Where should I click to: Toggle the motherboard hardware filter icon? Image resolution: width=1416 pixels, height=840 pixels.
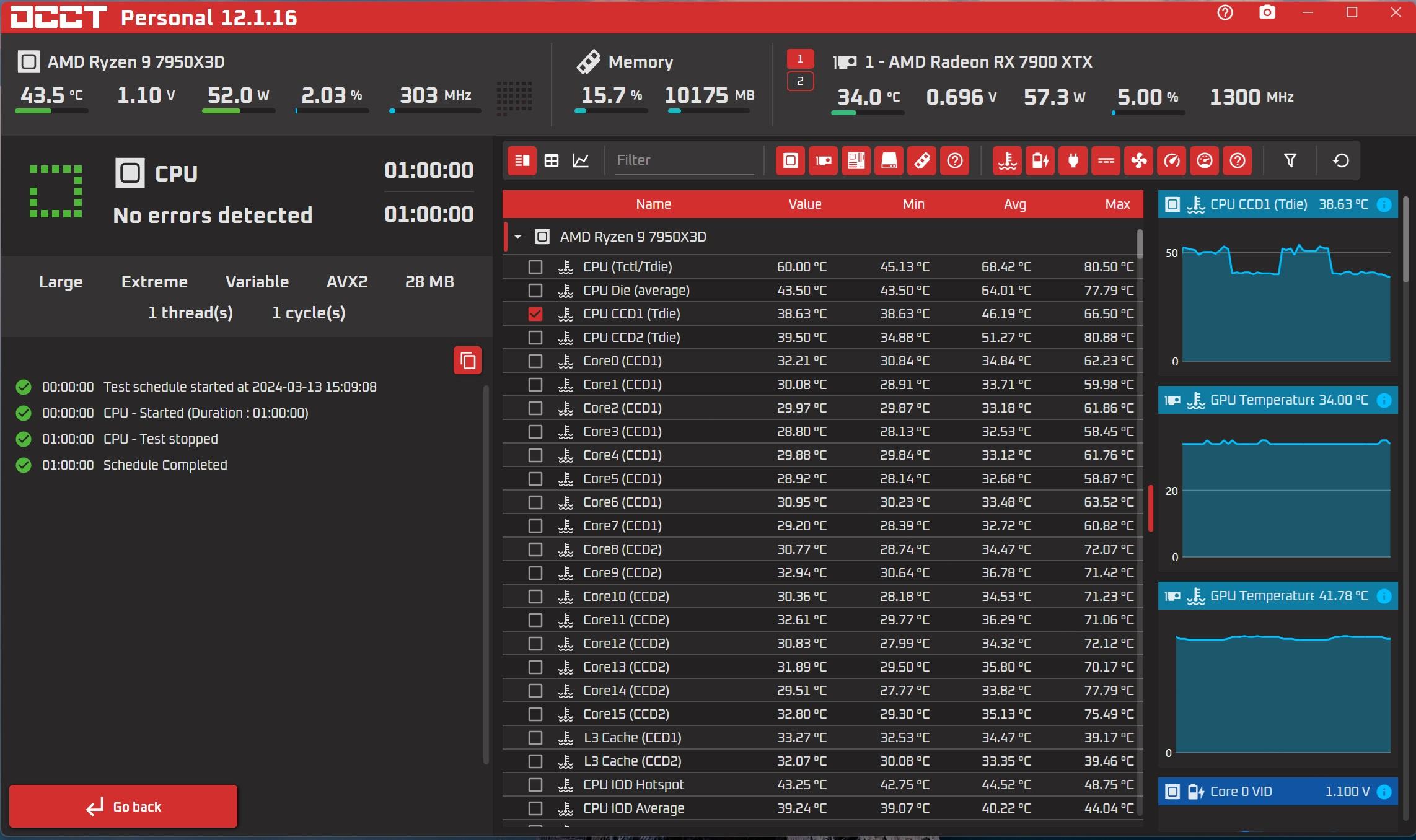(x=856, y=161)
